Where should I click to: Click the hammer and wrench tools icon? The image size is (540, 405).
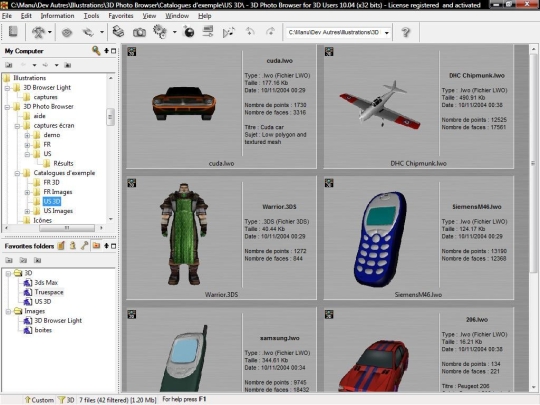(x=38, y=32)
